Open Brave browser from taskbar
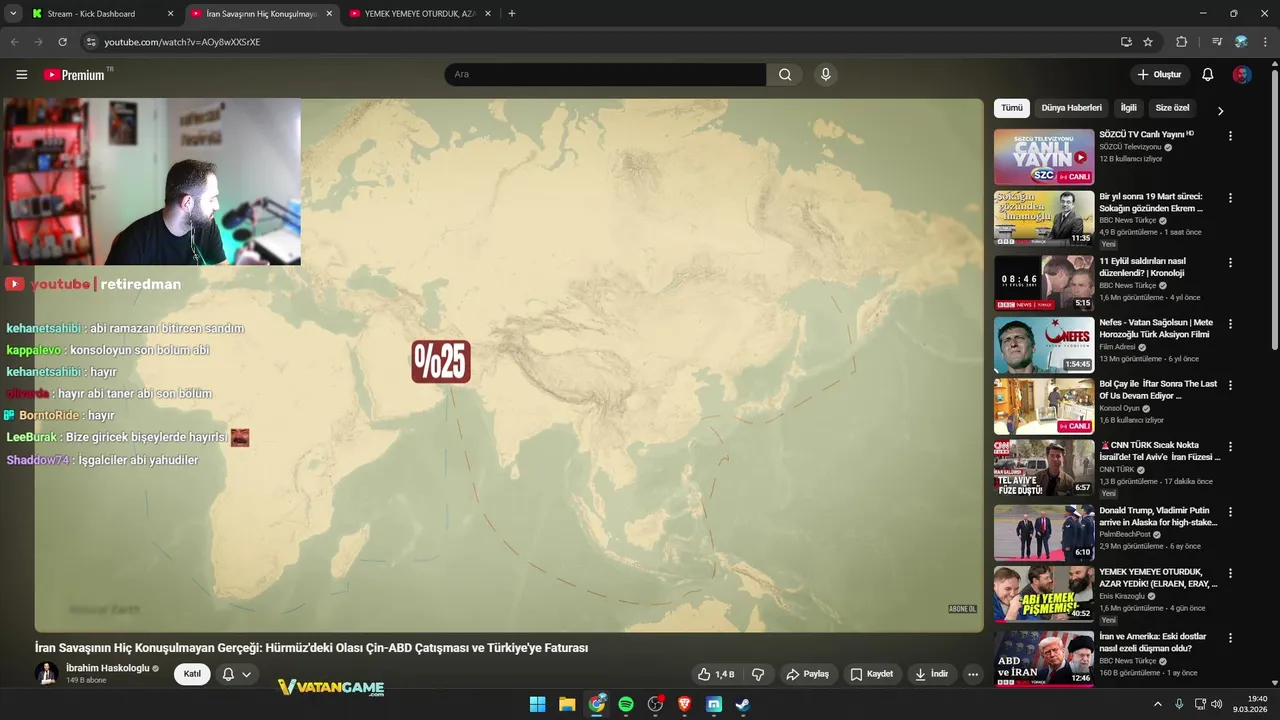 pyautogui.click(x=685, y=704)
